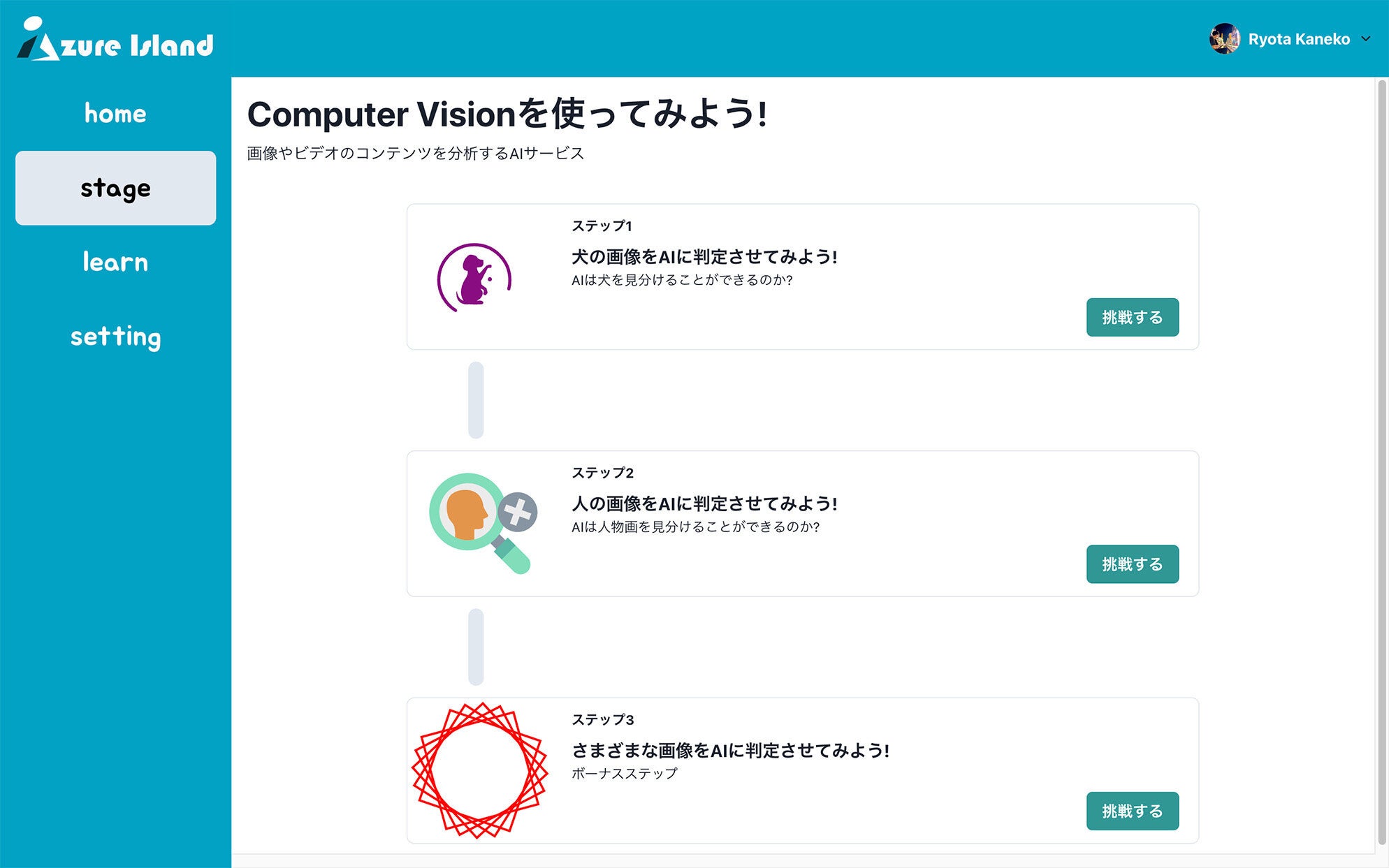Click the purple dog icon in Step 1
Screen dimensions: 1389x868
(x=474, y=277)
